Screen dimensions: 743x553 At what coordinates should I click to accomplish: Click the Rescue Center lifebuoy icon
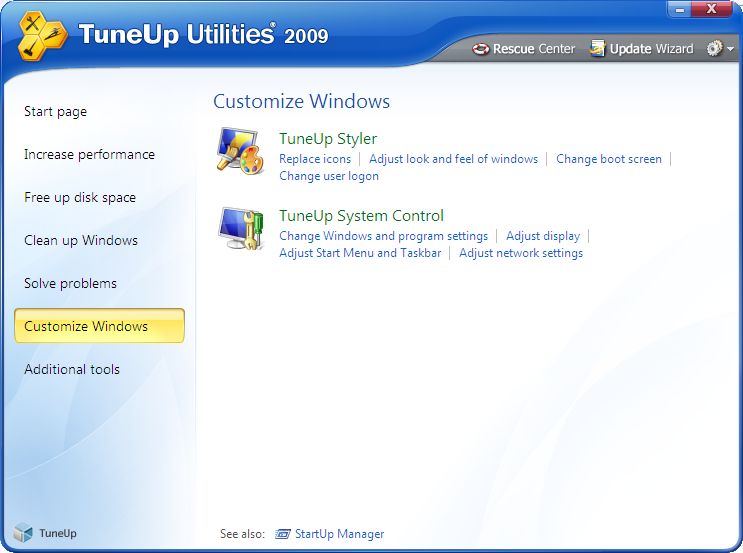480,49
